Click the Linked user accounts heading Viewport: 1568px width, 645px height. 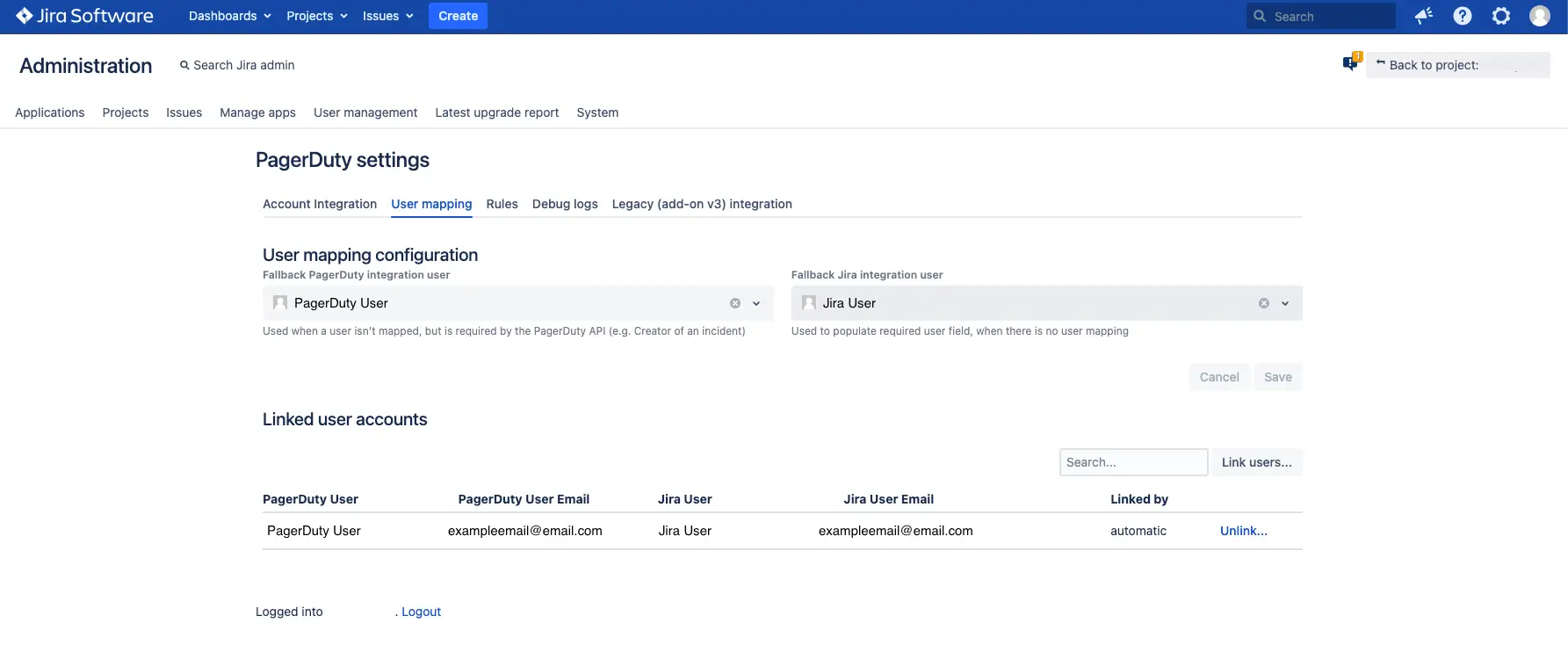point(344,419)
